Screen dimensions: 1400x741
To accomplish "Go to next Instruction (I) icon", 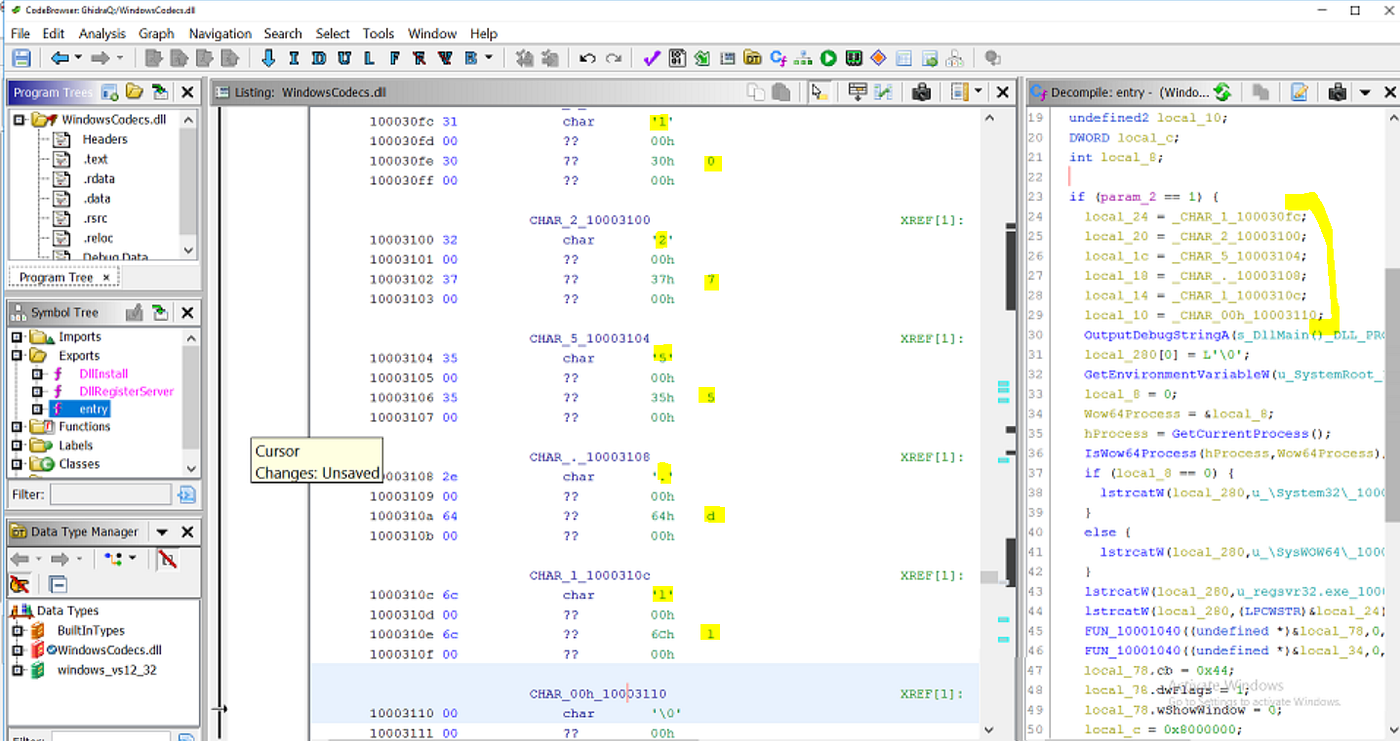I will click(x=293, y=58).
